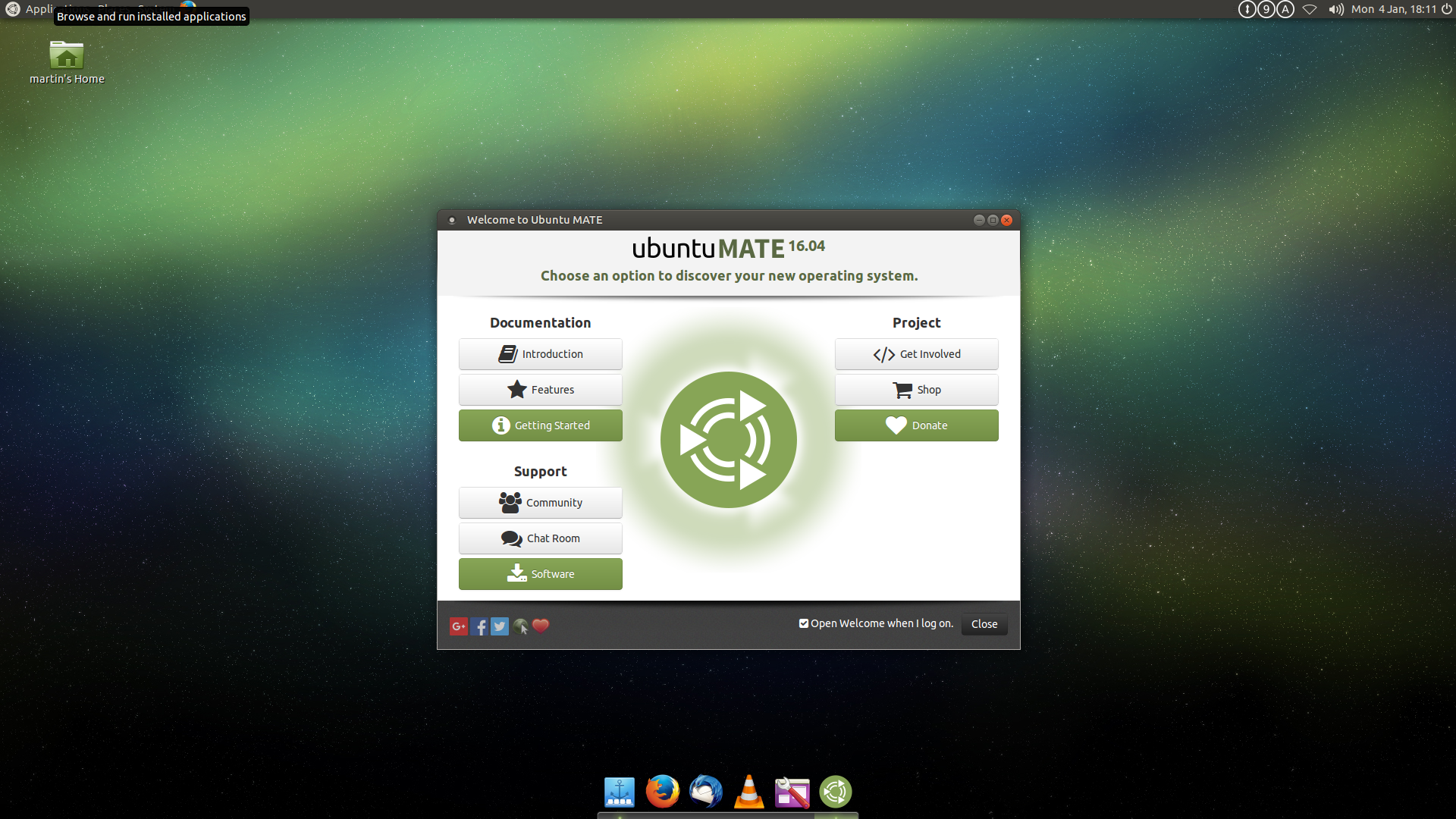
Task: Click the Twitter bird icon
Action: 500,626
